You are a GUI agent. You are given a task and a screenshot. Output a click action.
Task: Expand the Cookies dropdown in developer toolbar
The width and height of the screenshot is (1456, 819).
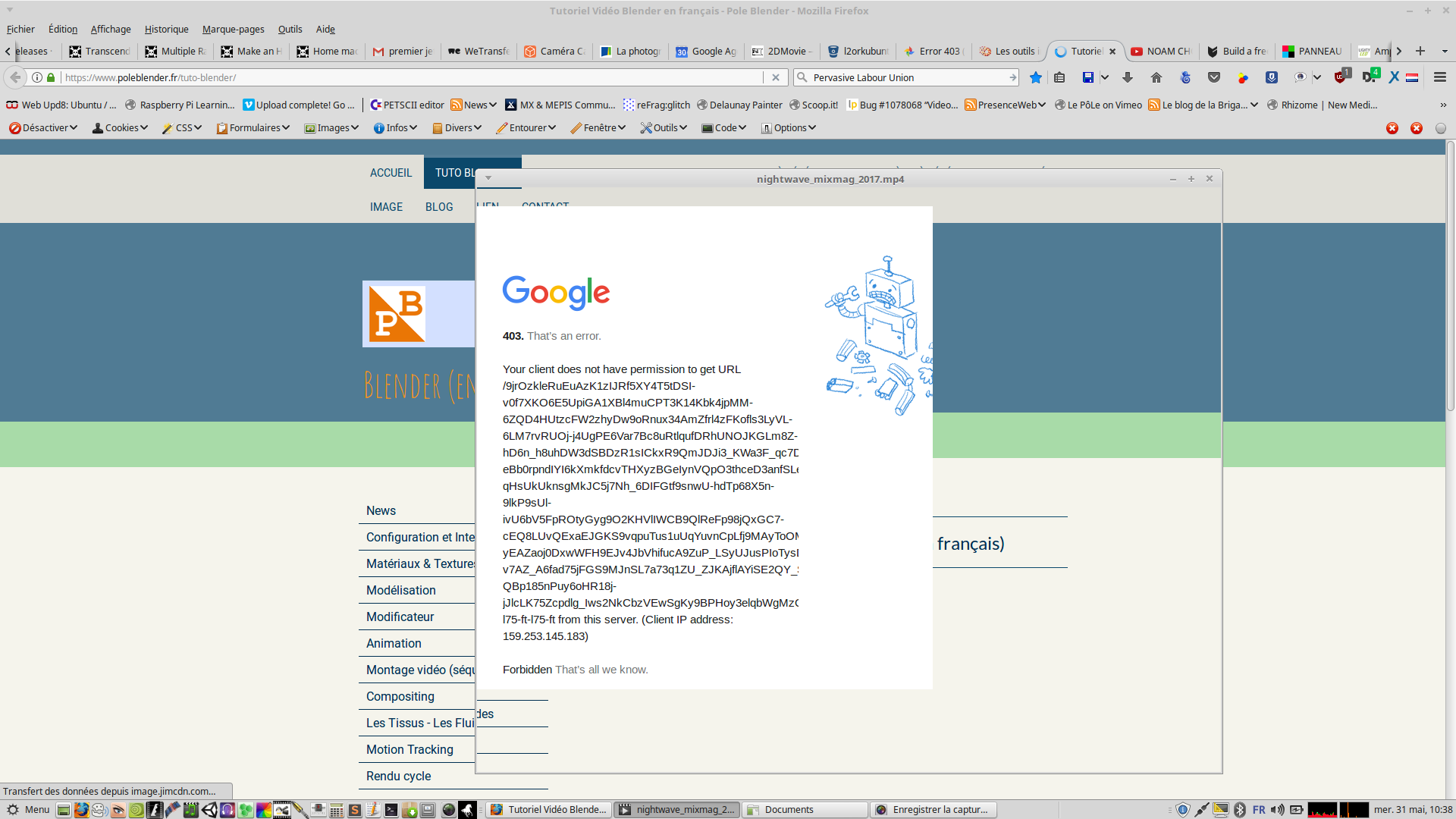(x=120, y=127)
